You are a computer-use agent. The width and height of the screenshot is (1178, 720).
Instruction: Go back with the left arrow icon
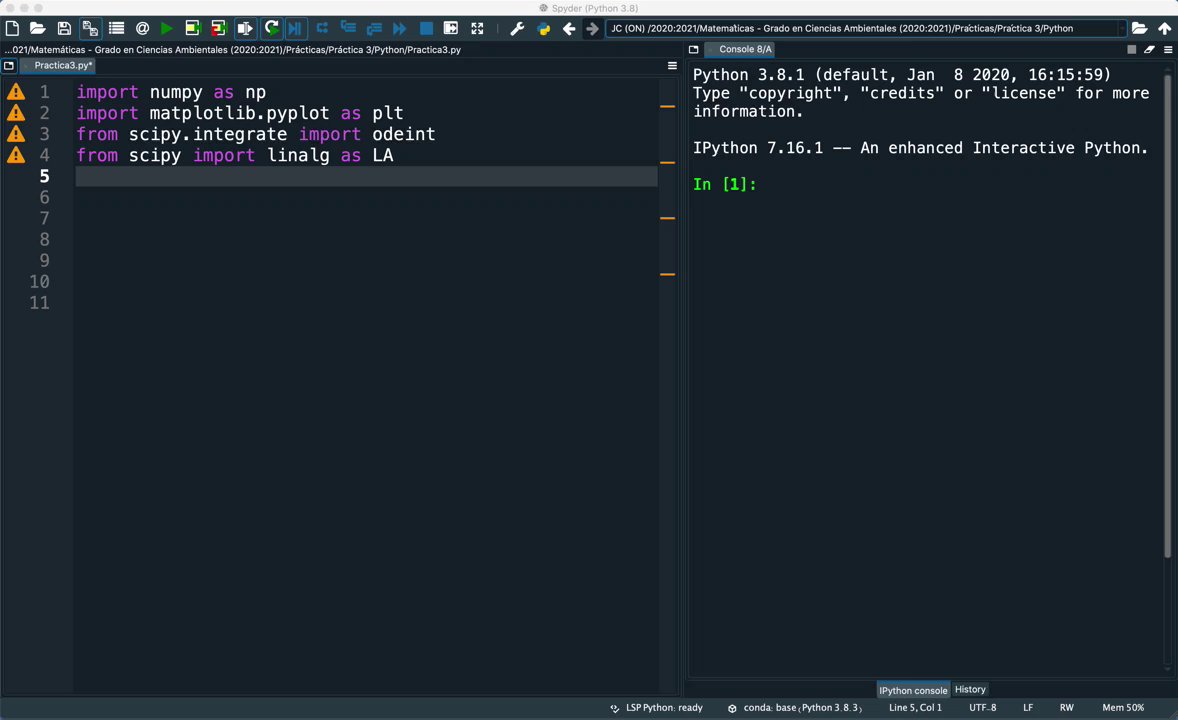[x=569, y=29]
